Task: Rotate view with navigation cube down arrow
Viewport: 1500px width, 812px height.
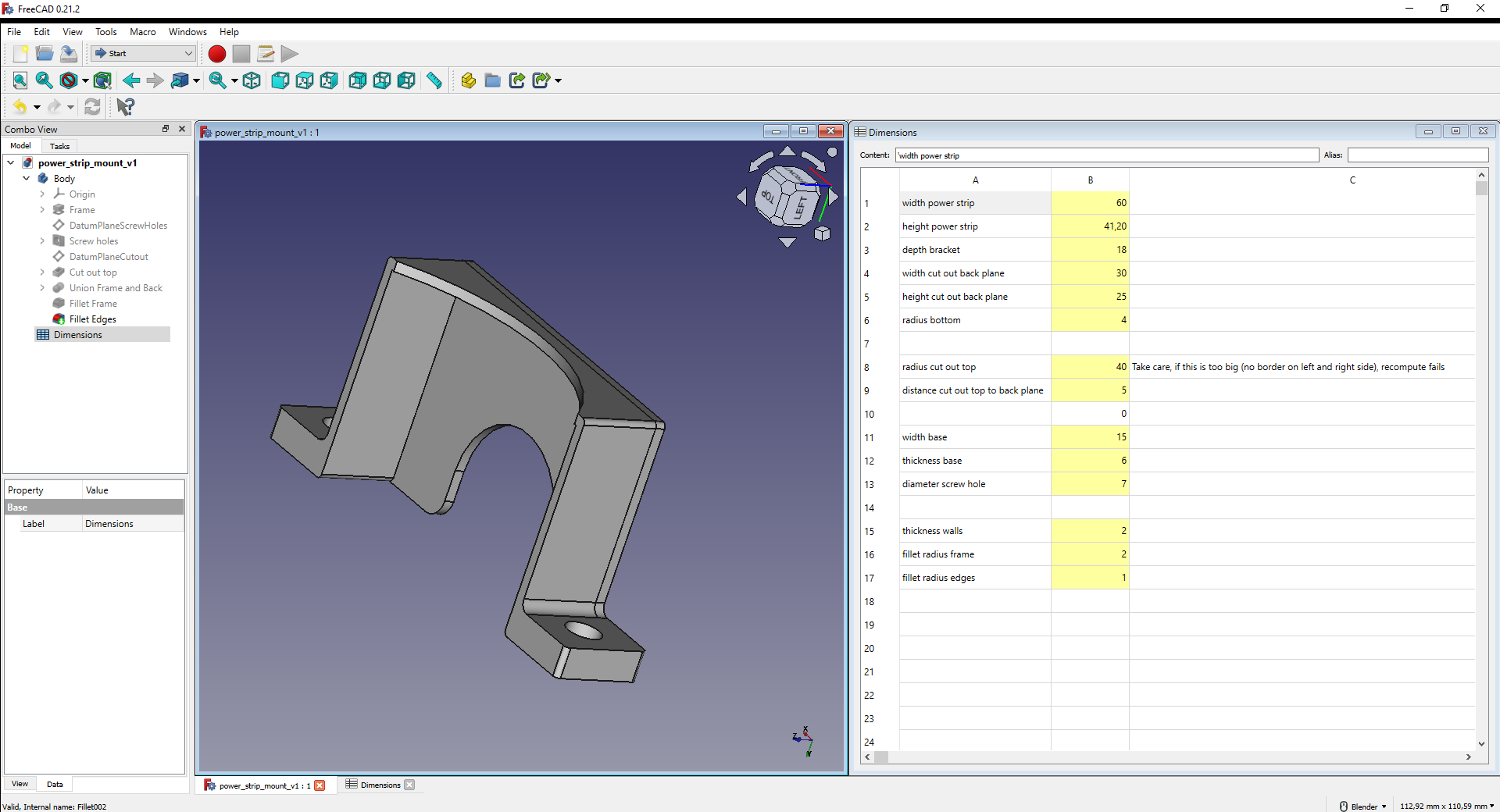Action: tap(787, 243)
